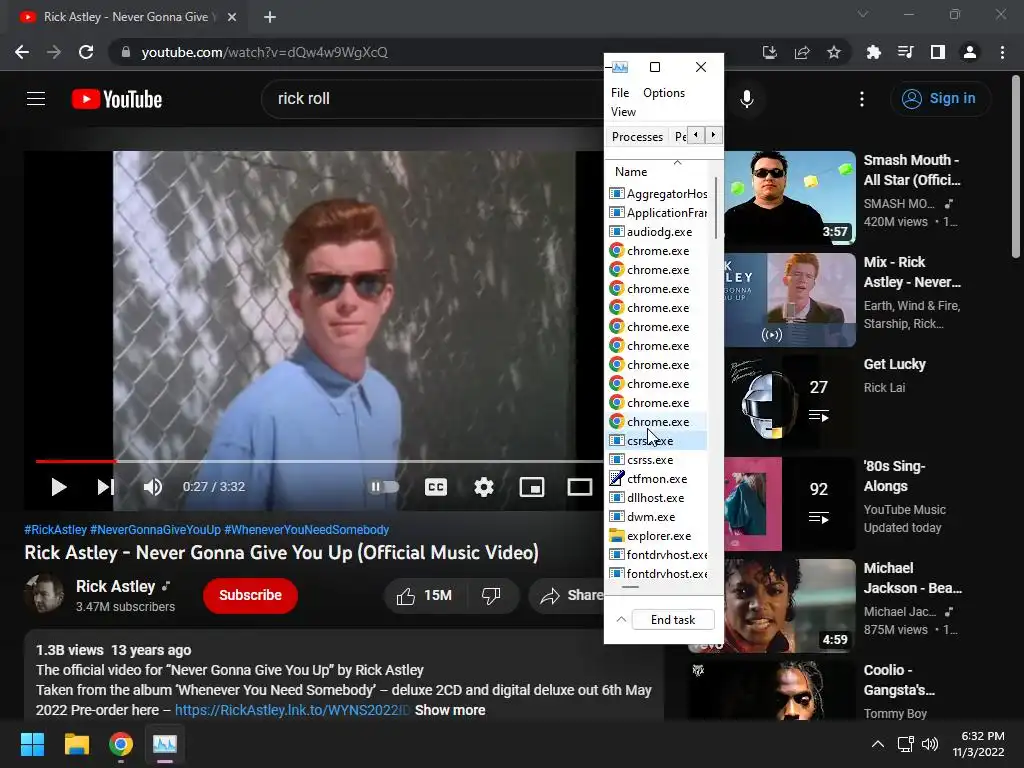Open Windows Start menu
This screenshot has height=768, width=1024.
(x=32, y=744)
